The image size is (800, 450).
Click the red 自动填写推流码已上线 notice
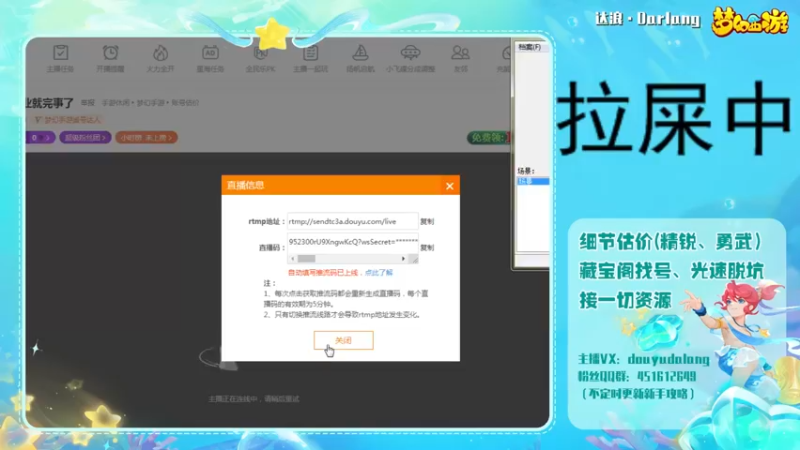323,273
